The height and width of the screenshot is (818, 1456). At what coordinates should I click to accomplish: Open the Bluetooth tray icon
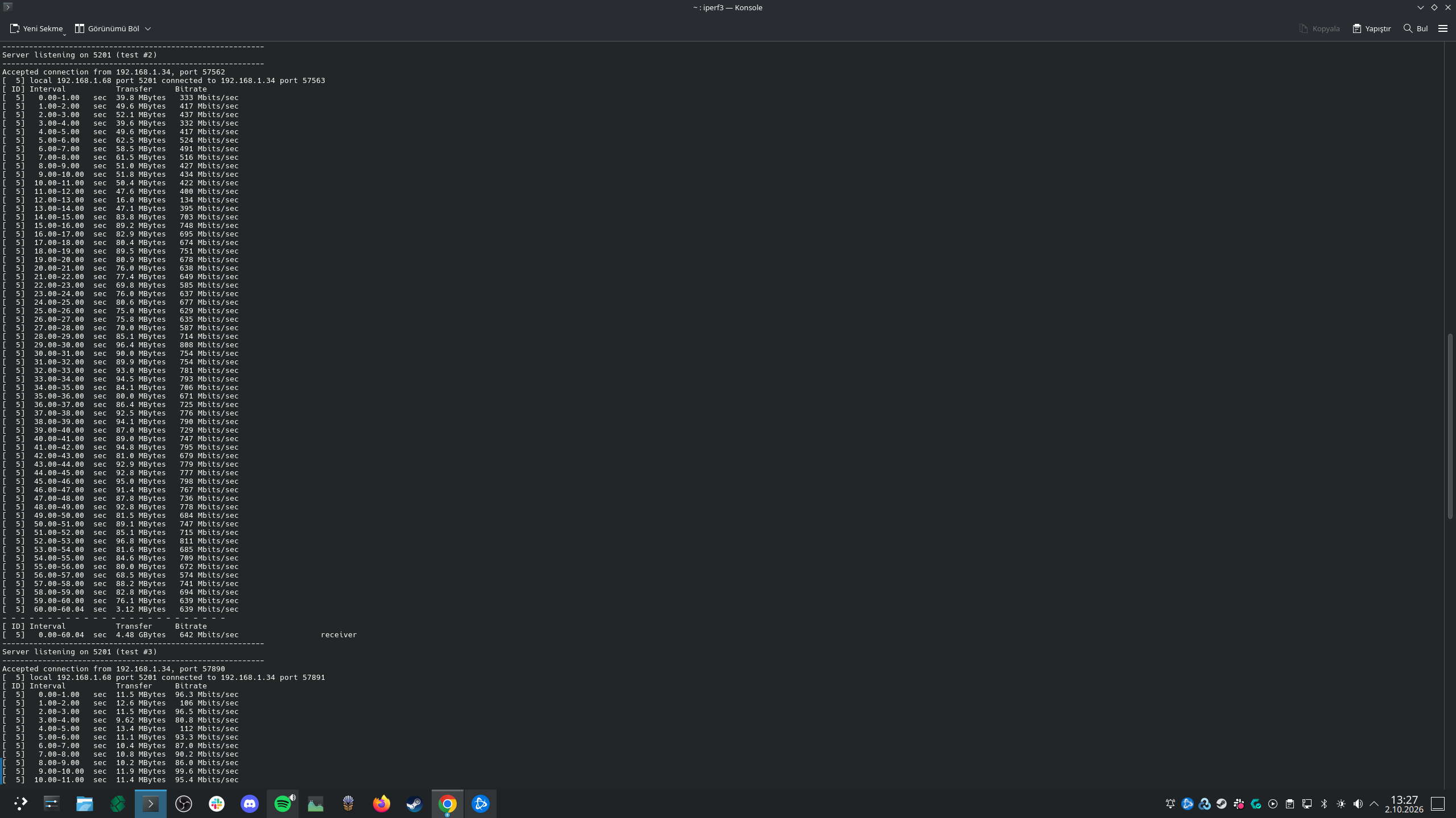(x=1324, y=804)
